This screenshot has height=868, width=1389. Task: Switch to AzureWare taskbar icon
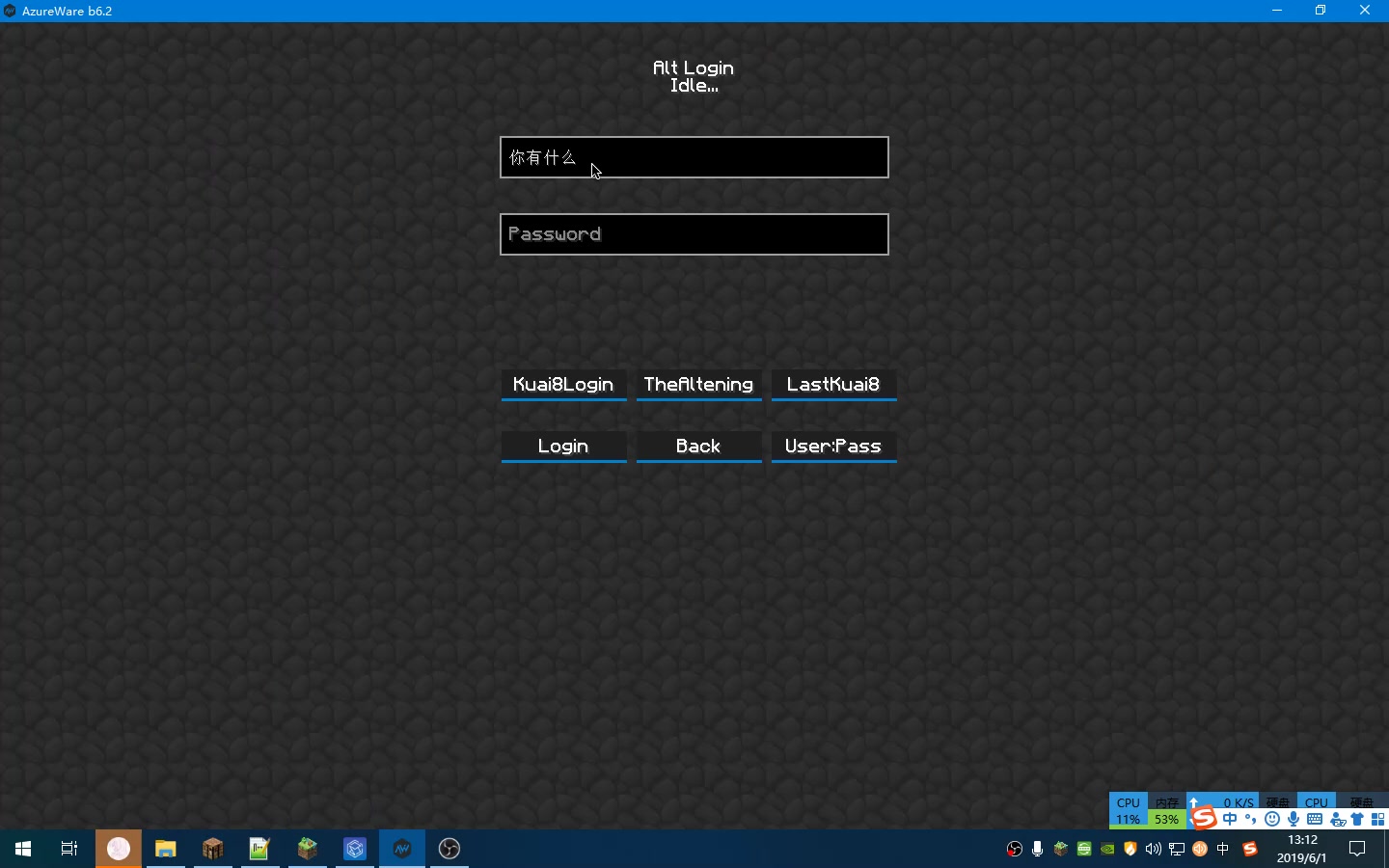(402, 849)
